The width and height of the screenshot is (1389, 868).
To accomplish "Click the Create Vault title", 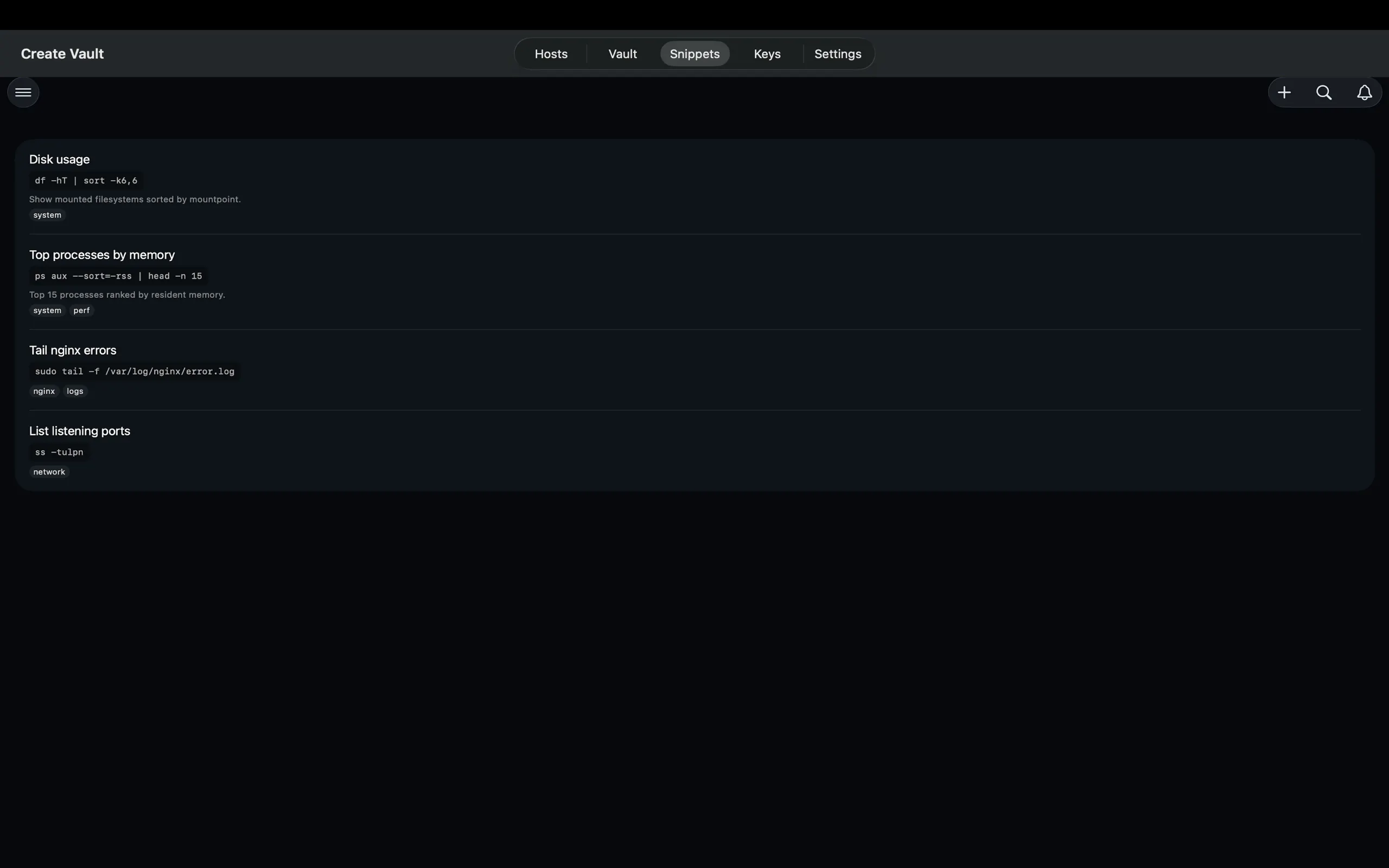I will click(62, 54).
